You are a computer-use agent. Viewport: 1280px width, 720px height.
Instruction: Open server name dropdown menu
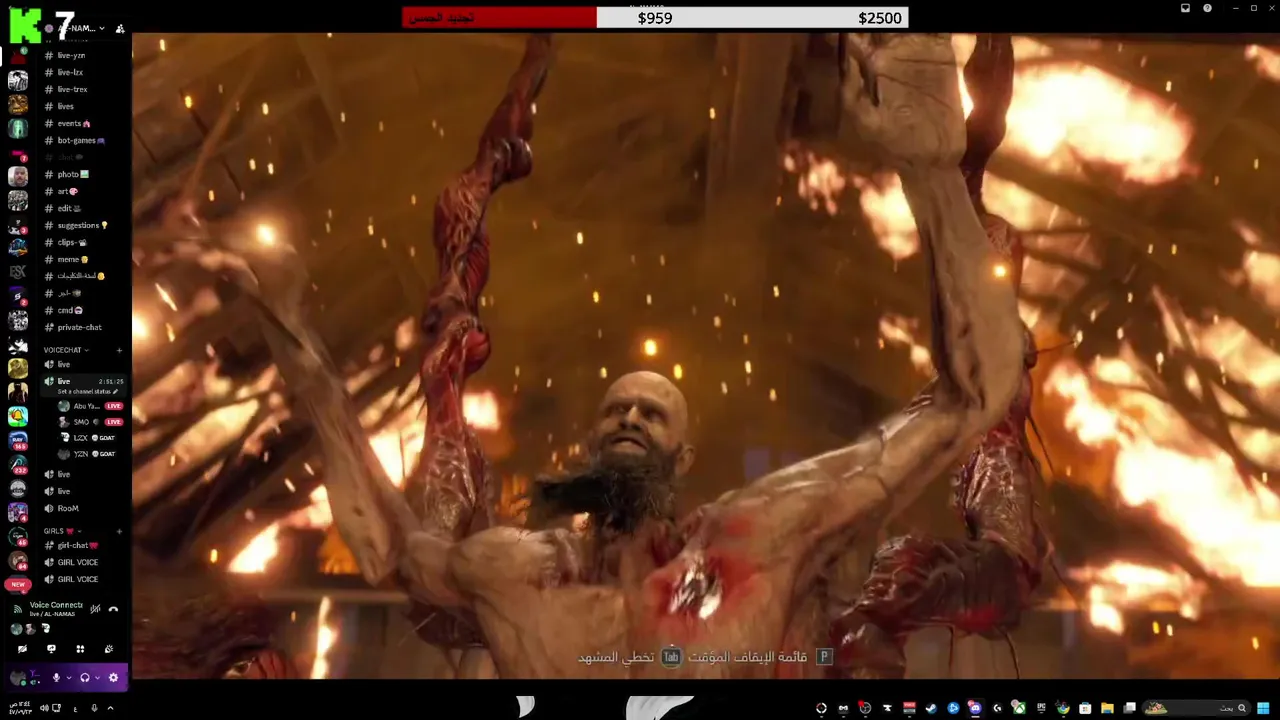82,28
